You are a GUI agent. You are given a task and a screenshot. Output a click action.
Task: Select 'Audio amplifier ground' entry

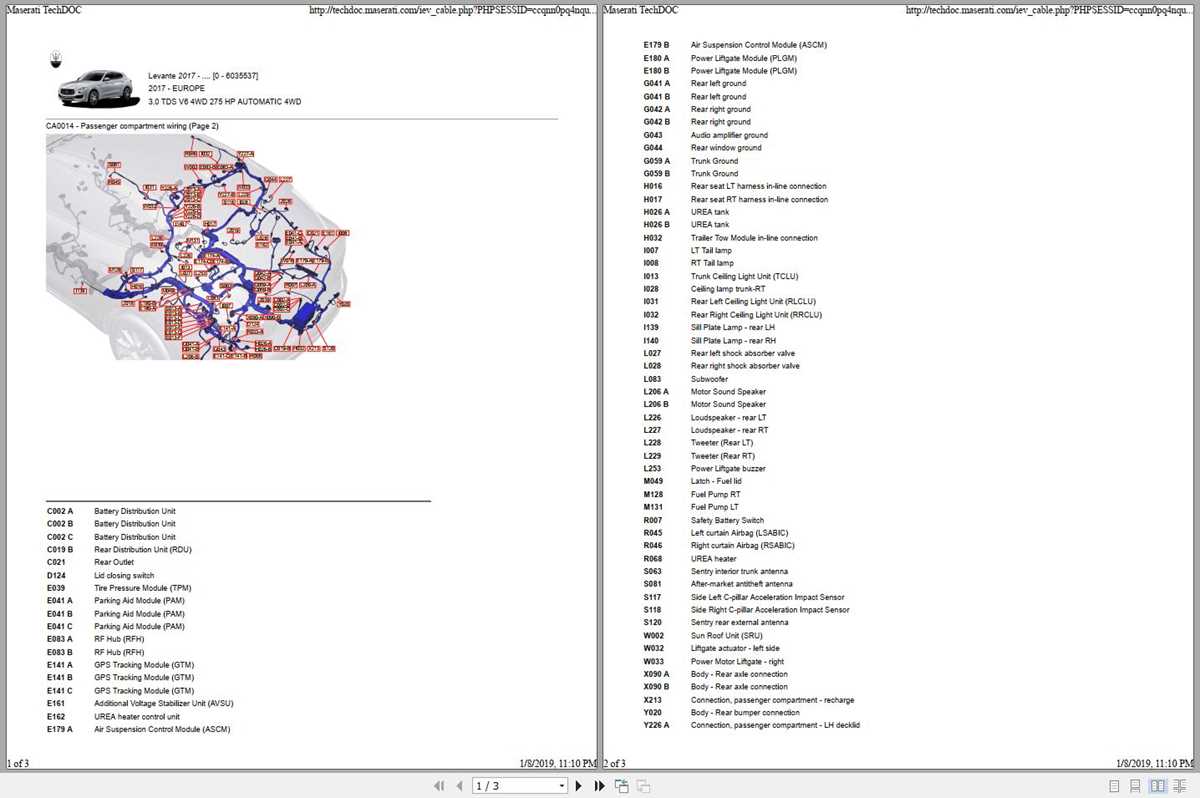point(729,135)
